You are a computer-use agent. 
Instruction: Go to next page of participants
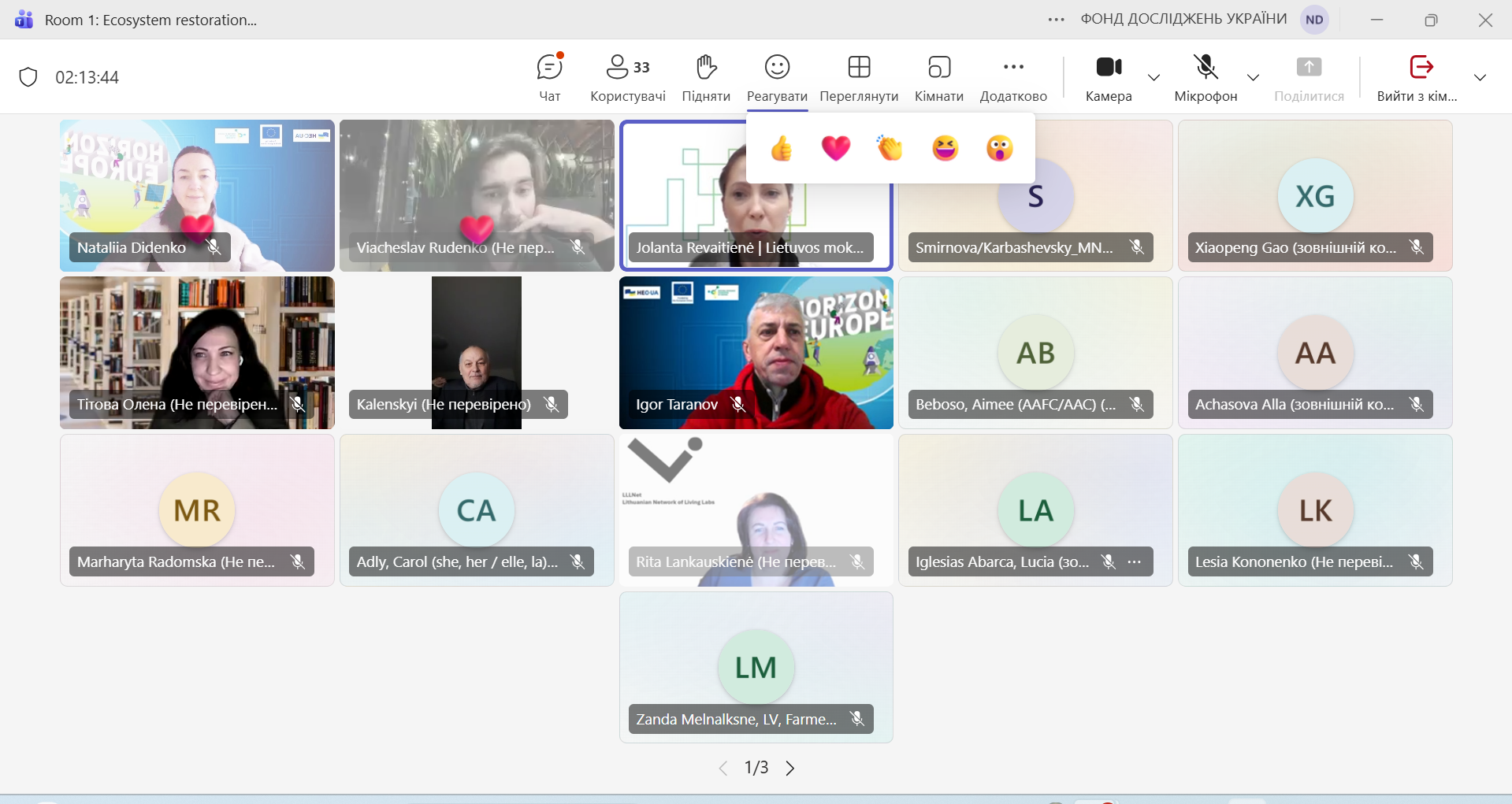pyautogui.click(x=790, y=768)
